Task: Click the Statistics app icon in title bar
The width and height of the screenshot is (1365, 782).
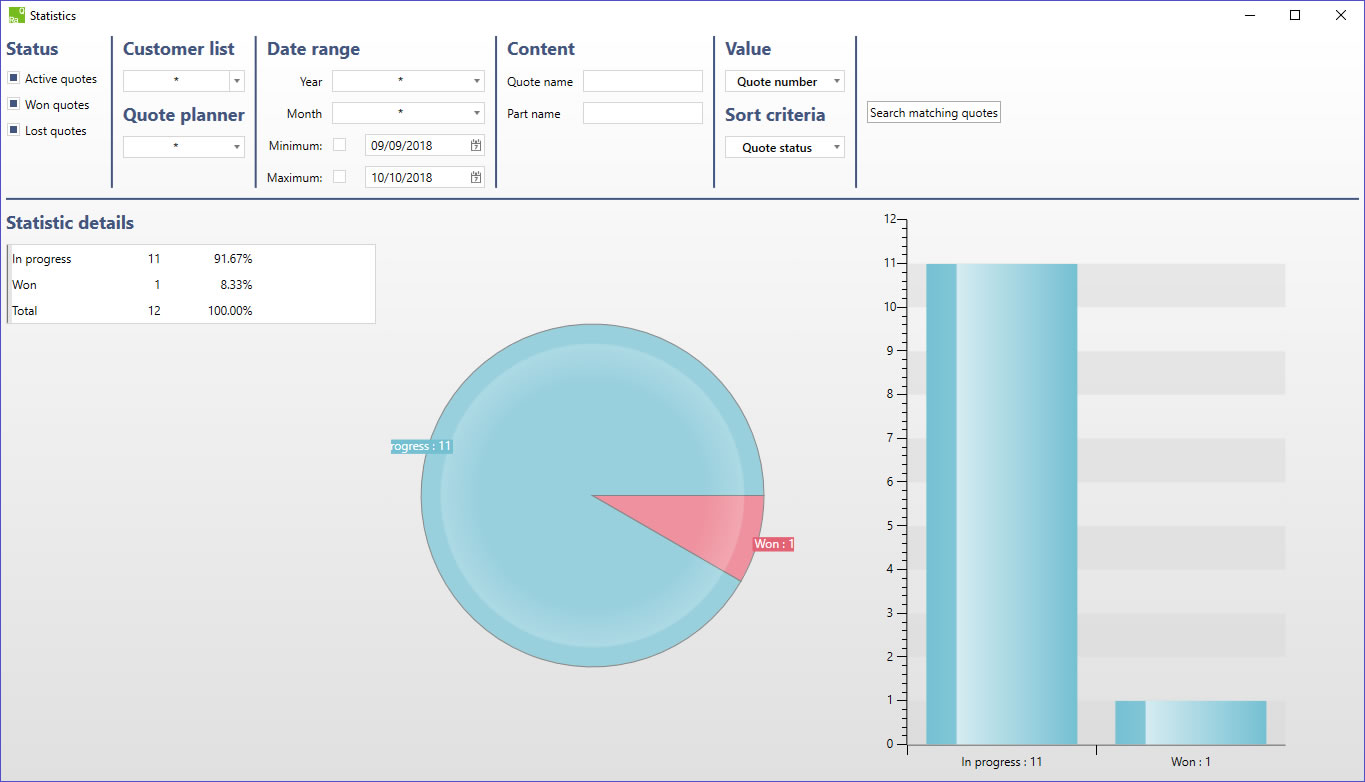Action: 16,15
